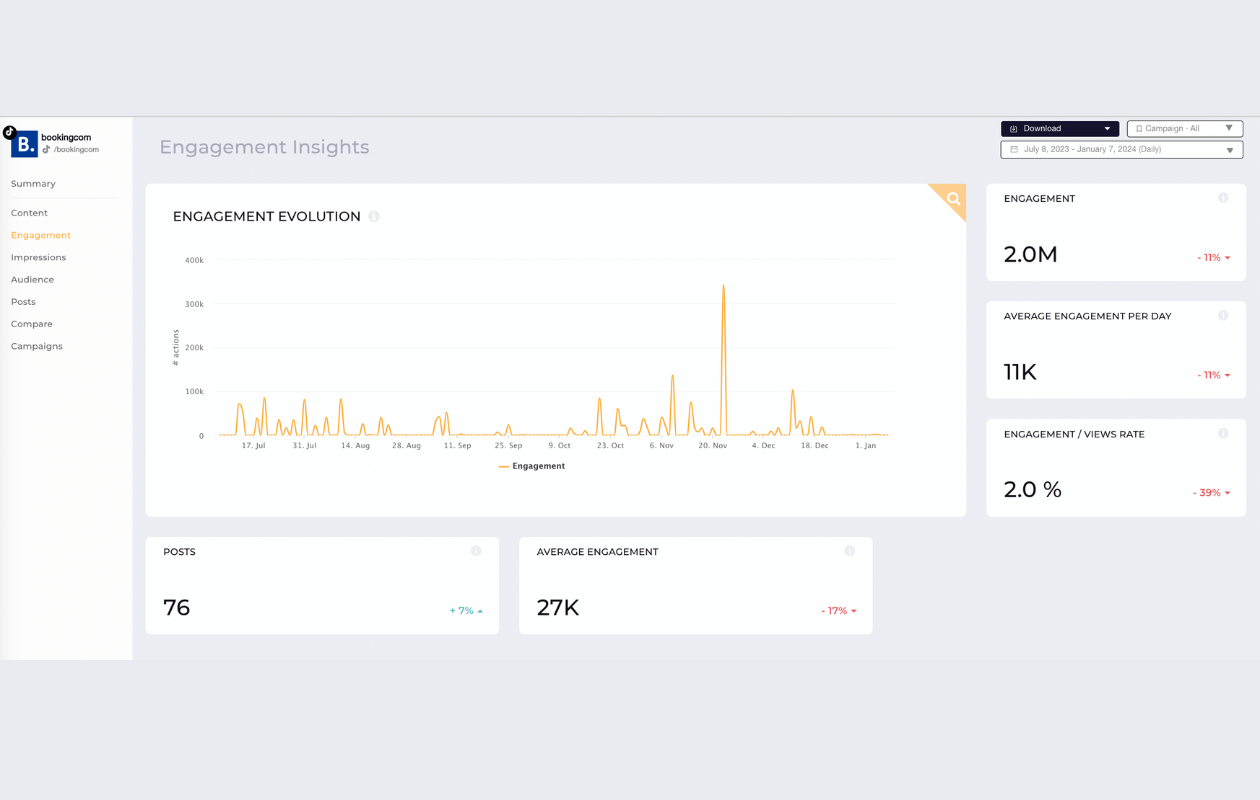Expand the Campaign - All dropdown arrow

pos(1229,128)
